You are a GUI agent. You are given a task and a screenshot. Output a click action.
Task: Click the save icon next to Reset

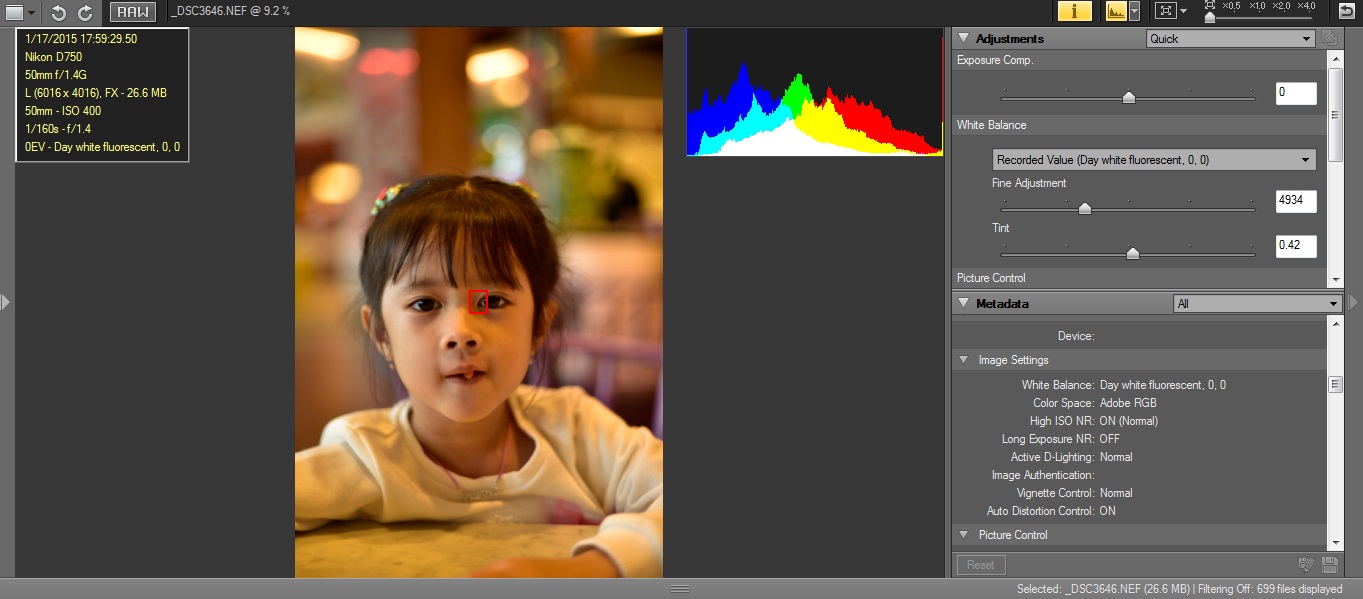coord(1330,565)
